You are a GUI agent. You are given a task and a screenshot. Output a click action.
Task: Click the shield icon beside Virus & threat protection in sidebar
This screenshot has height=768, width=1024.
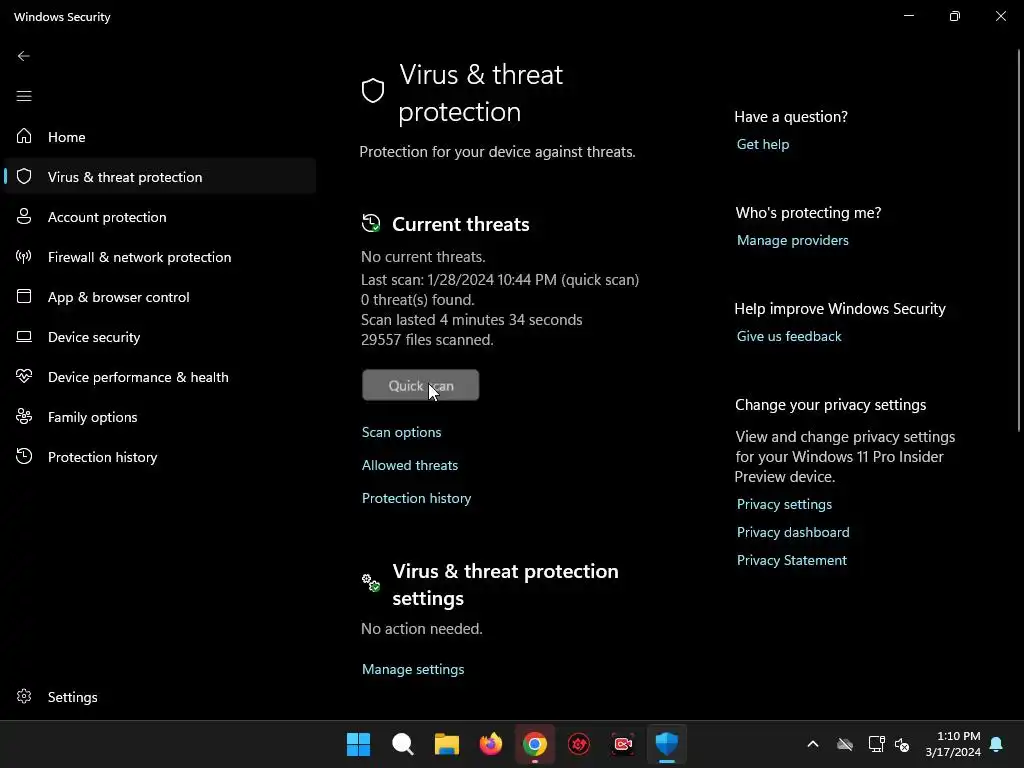coord(24,176)
